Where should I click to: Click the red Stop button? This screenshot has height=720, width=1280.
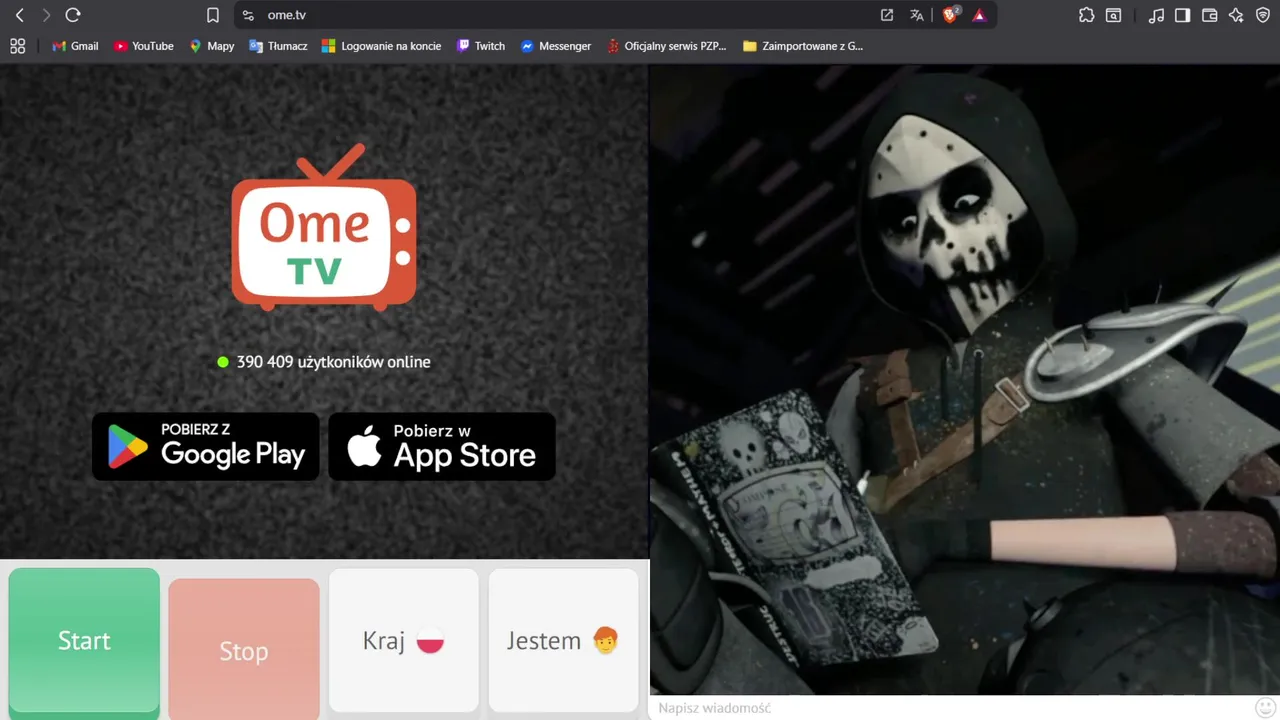pos(244,651)
